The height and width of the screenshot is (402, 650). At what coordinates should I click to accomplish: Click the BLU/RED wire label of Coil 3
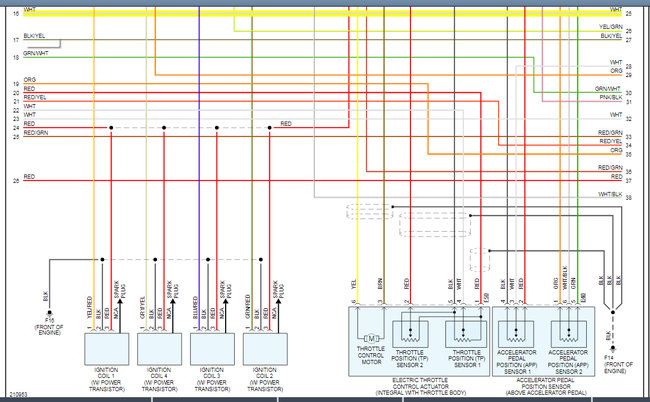click(195, 308)
